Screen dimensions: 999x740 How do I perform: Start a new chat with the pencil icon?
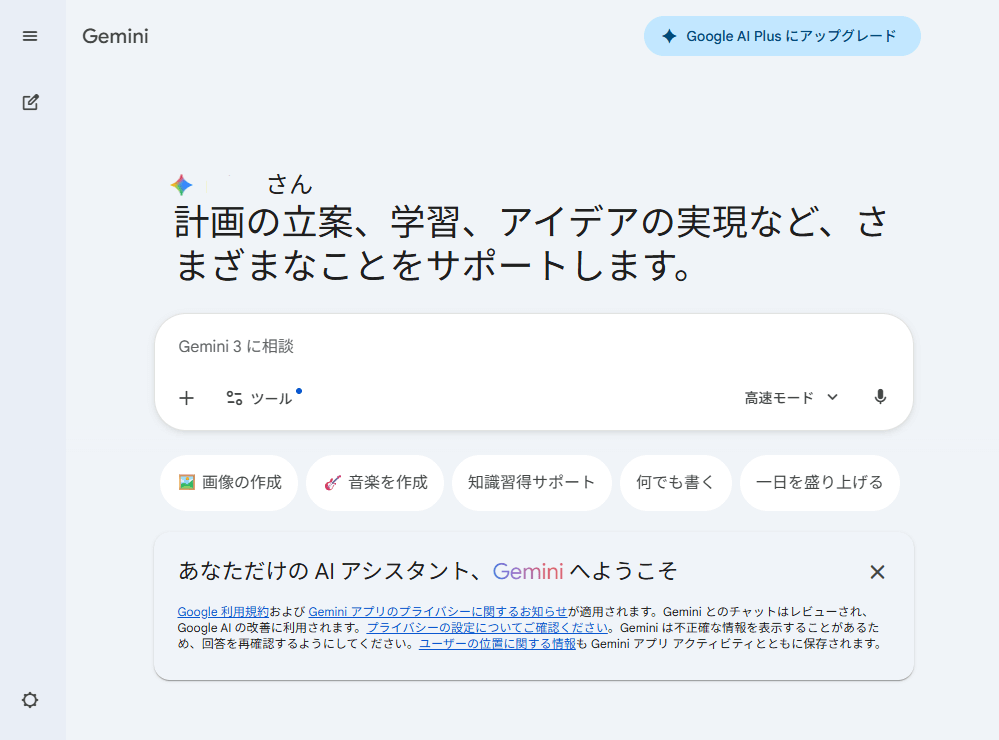tap(30, 102)
